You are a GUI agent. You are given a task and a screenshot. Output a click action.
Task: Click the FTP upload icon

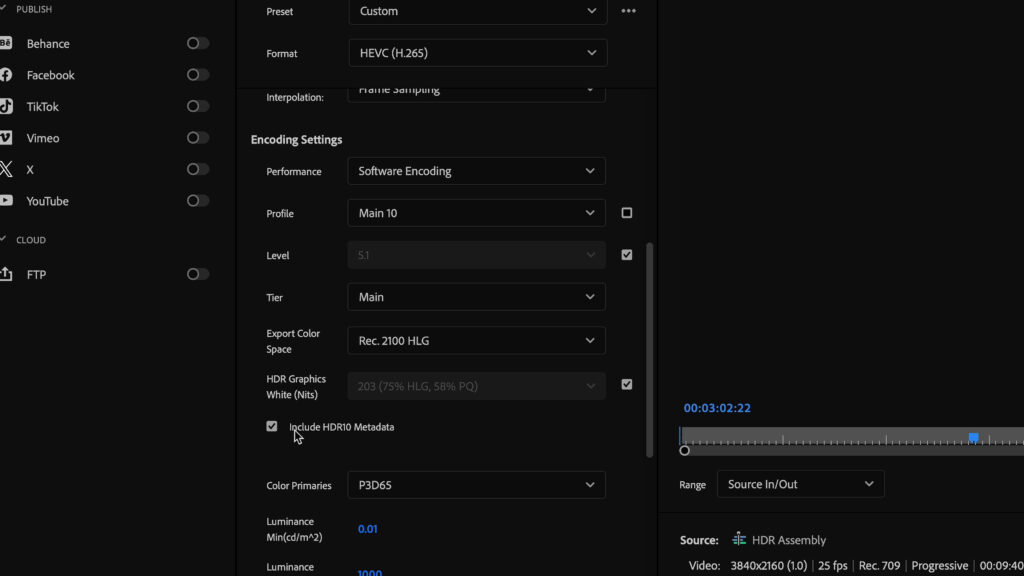tap(6, 274)
